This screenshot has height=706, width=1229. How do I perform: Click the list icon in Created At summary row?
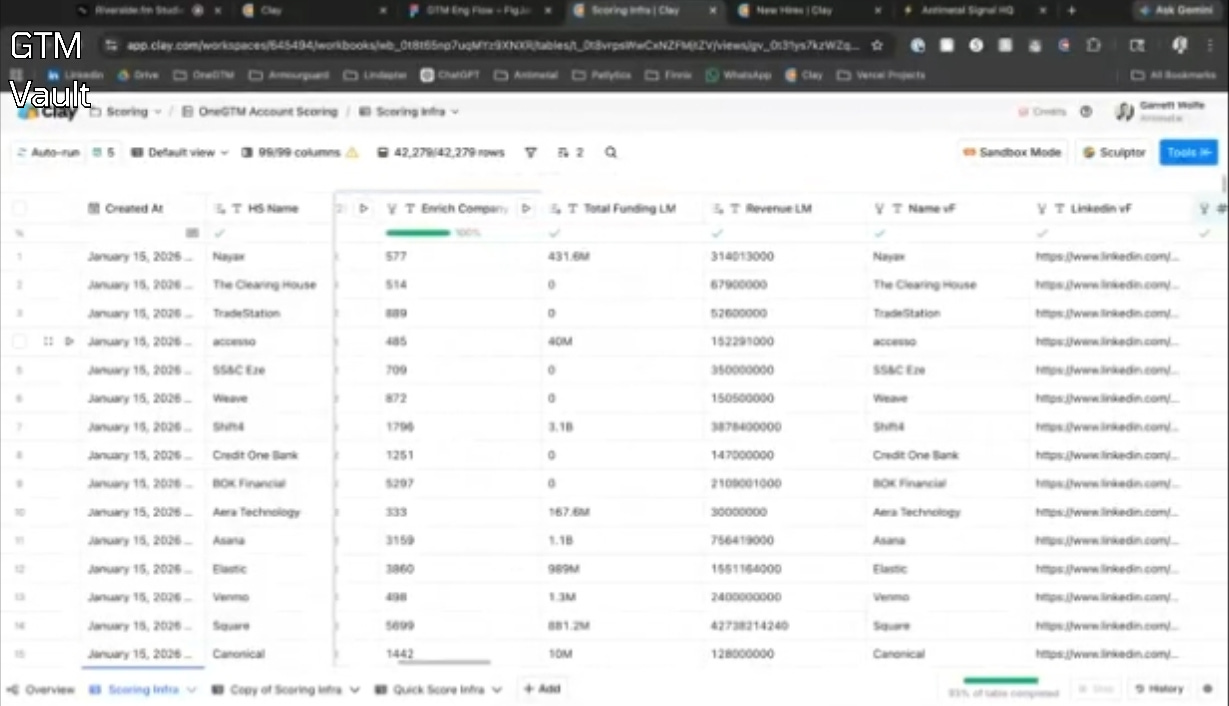[192, 233]
